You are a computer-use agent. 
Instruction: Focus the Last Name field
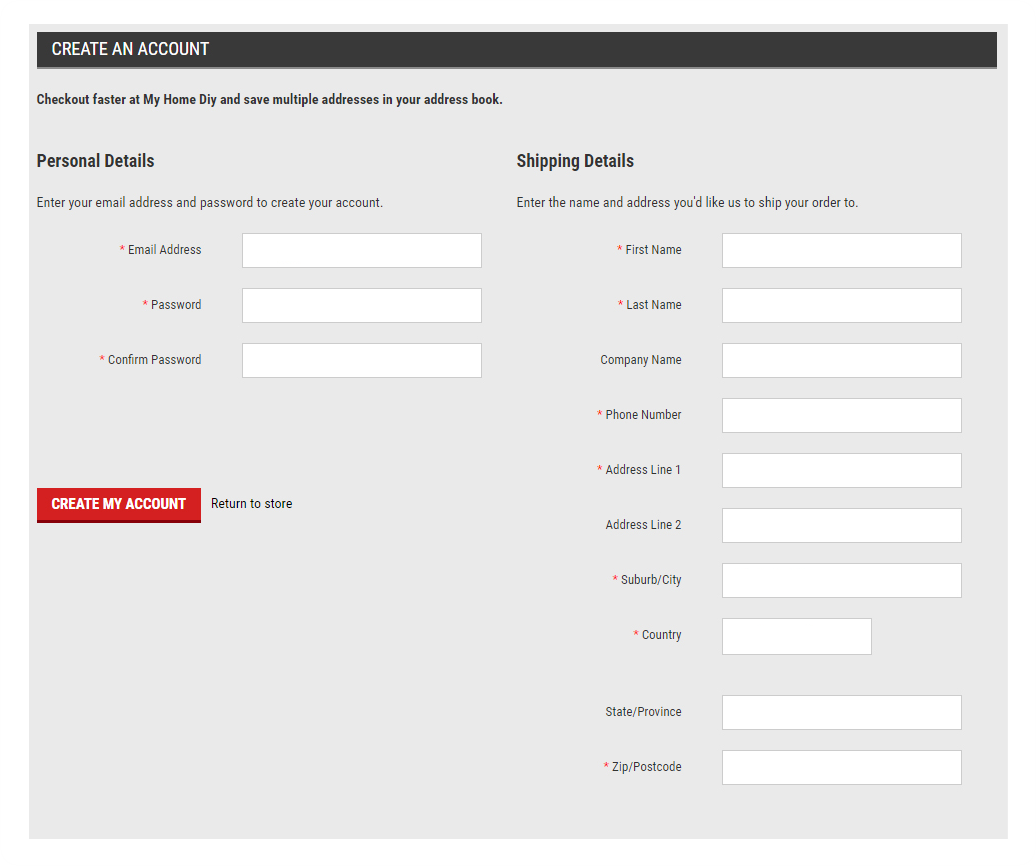841,305
